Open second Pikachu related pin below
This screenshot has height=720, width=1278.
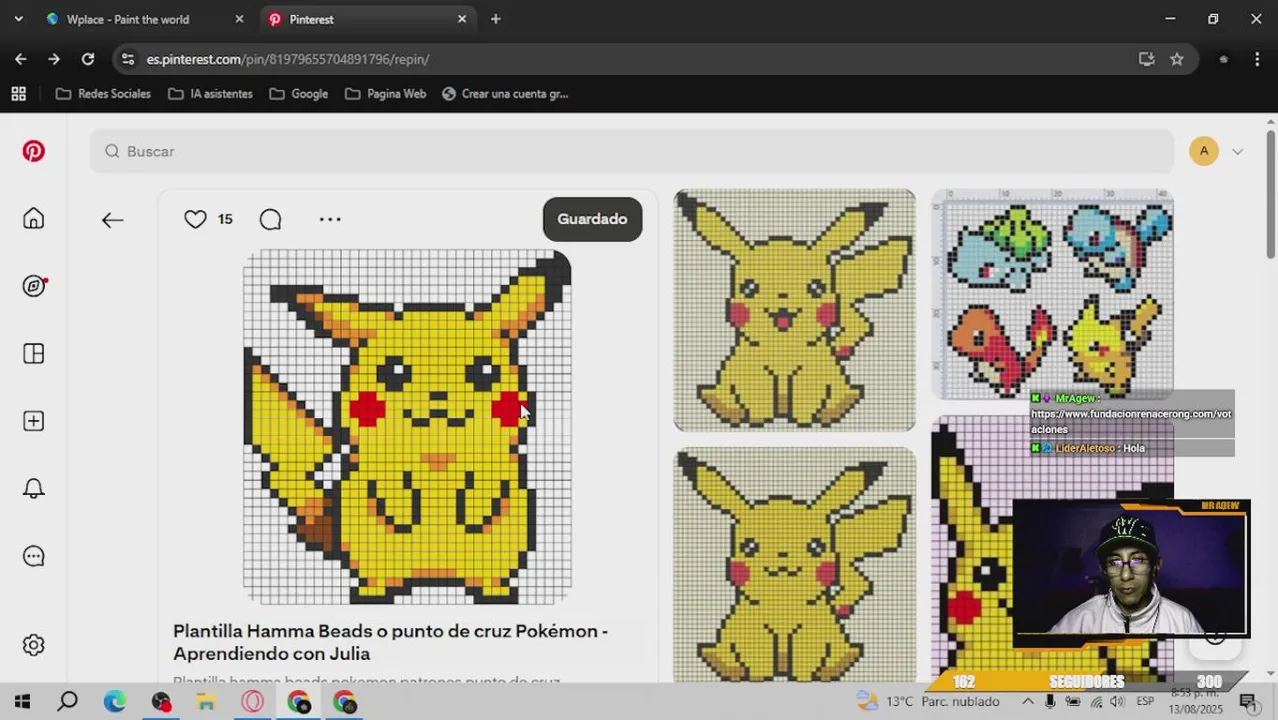click(x=794, y=565)
